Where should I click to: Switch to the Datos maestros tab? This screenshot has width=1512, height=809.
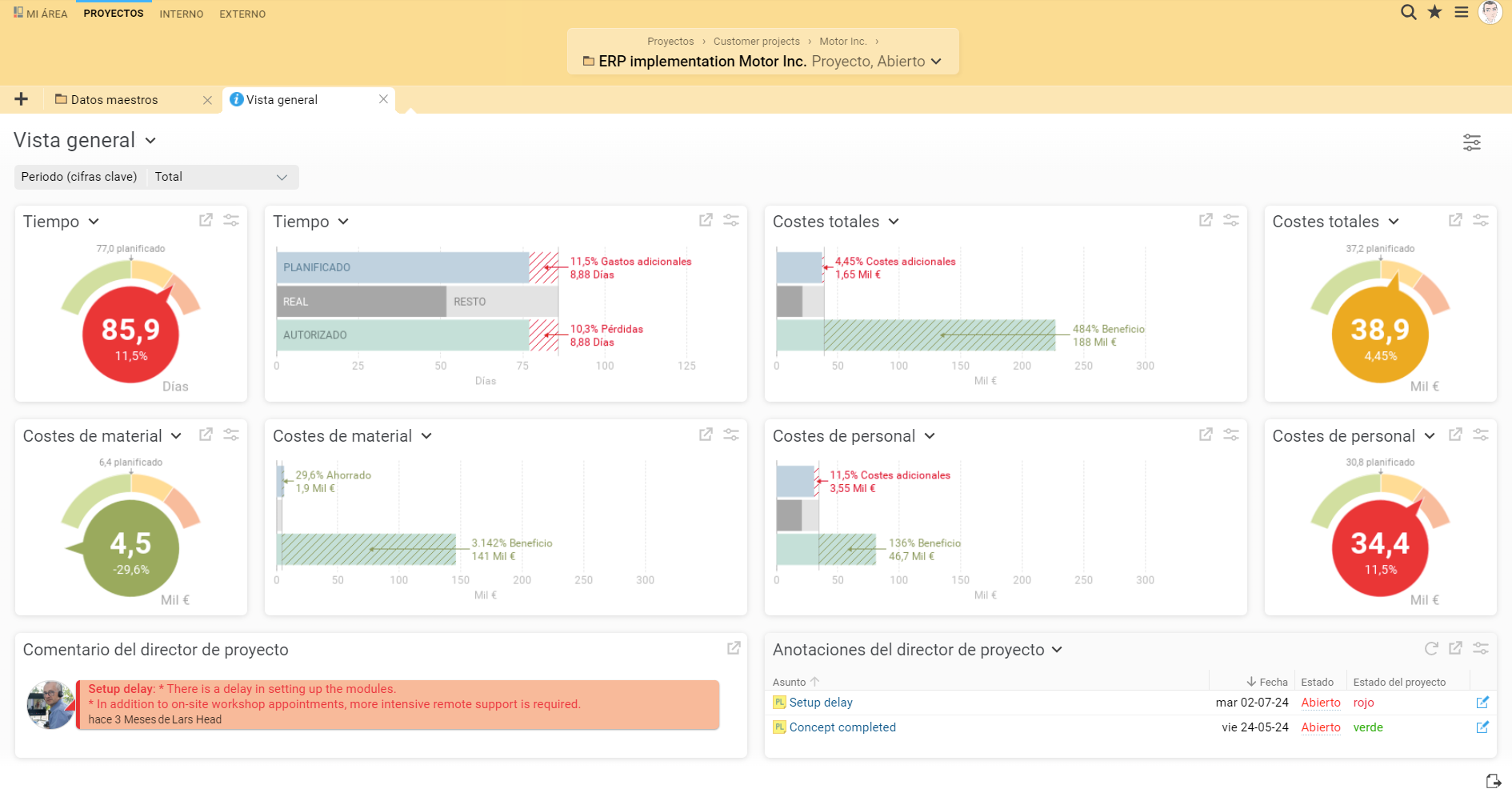pyautogui.click(x=114, y=100)
